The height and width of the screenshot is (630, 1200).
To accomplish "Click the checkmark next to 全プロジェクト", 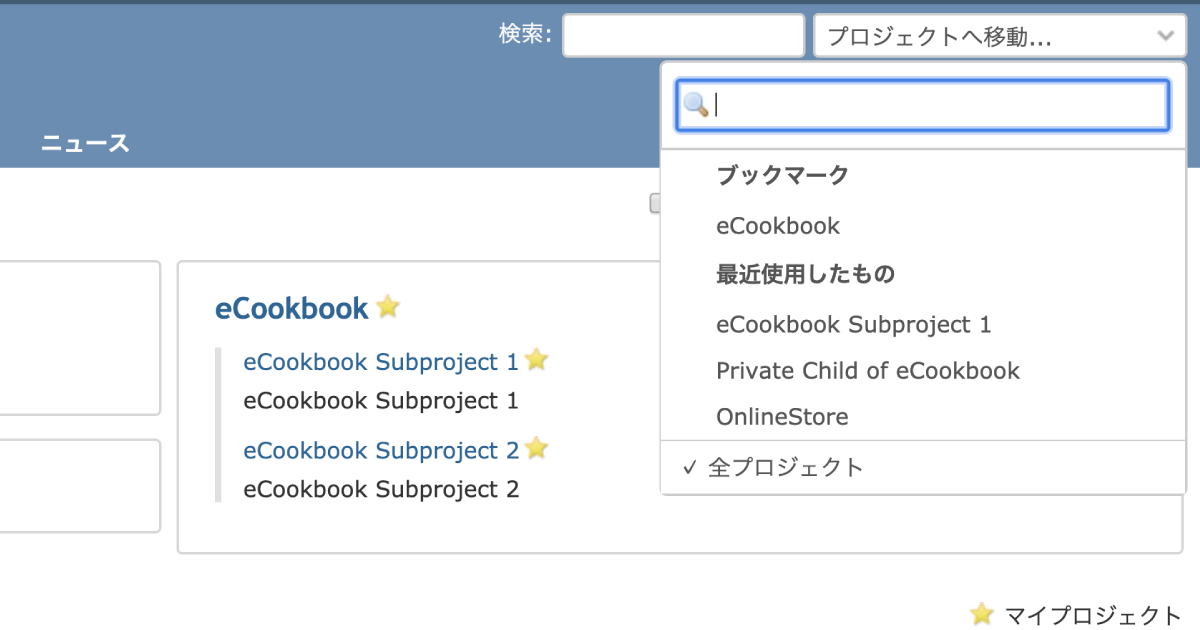I will [689, 467].
